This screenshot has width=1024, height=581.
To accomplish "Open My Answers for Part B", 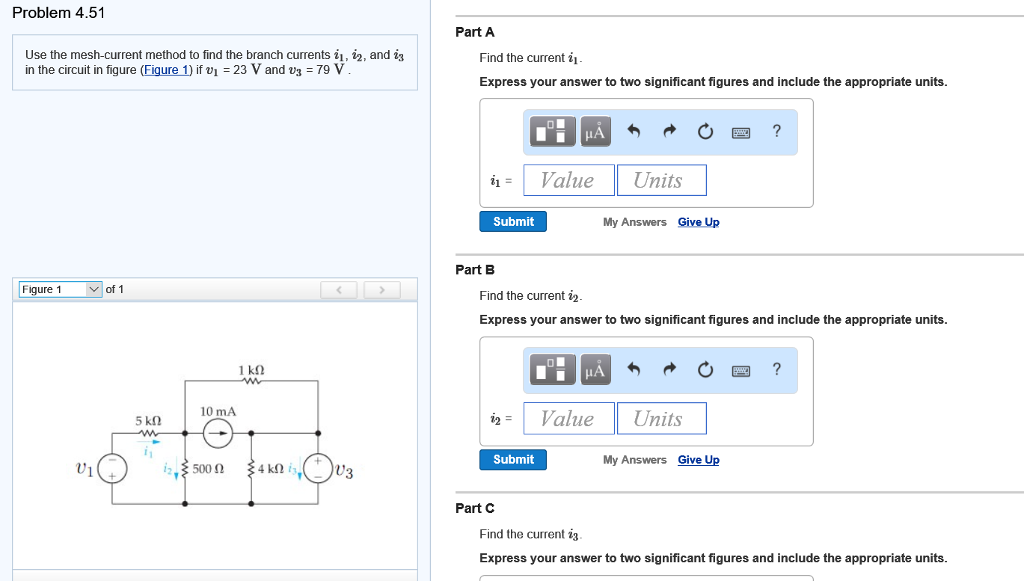I will tap(634, 459).
